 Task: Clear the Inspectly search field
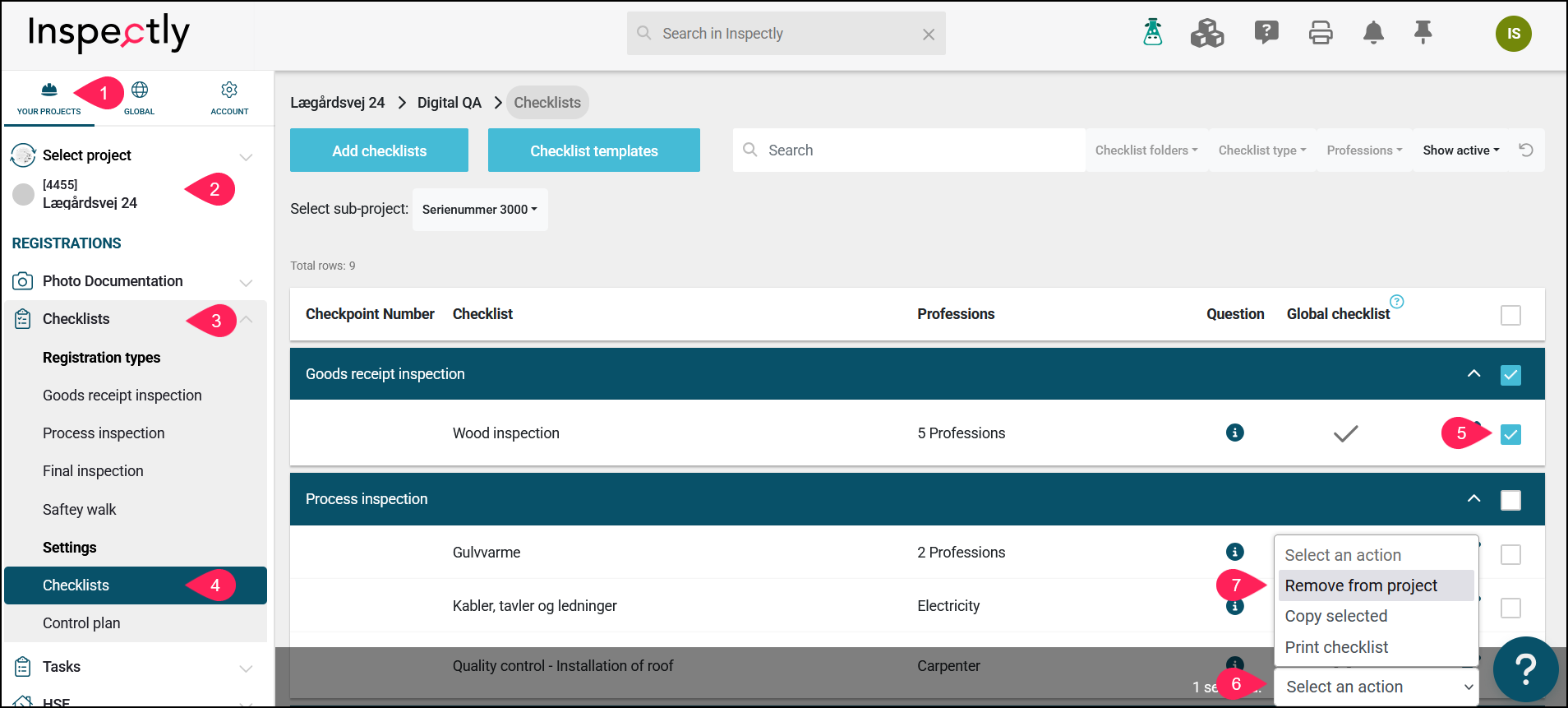pos(929,35)
